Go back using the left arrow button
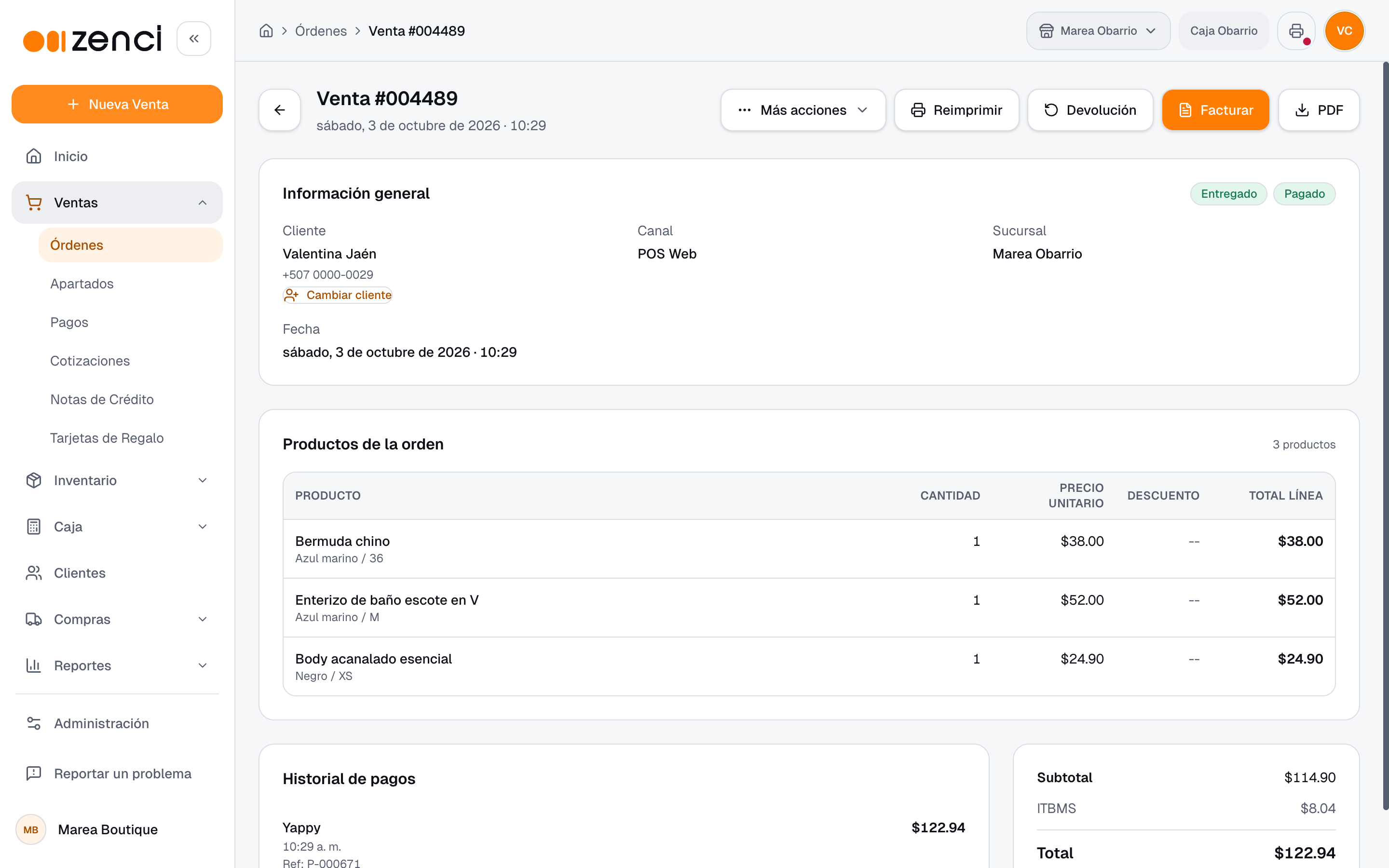The height and width of the screenshot is (868, 1389). [280, 109]
